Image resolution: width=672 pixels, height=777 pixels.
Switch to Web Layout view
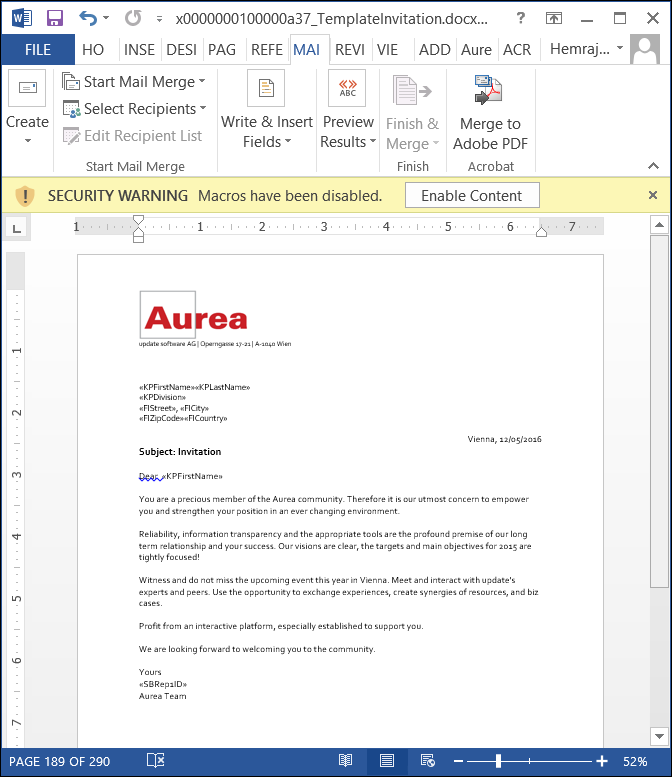[427, 761]
